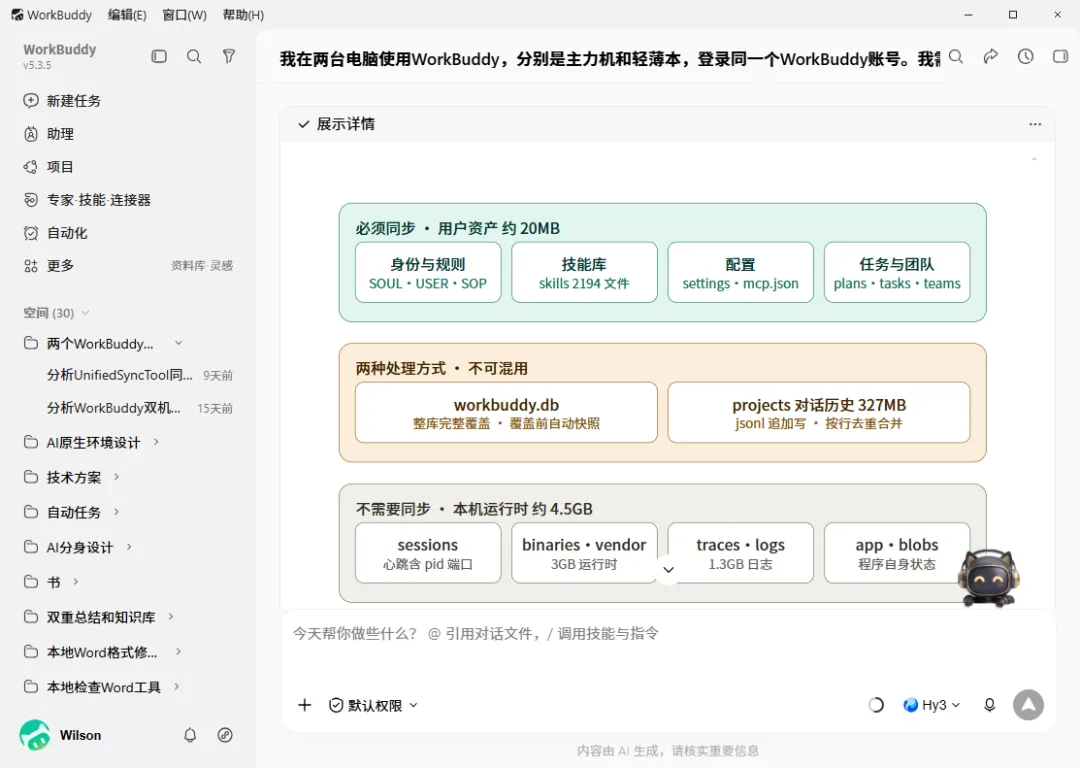Screen dimensions: 1080x768
Task: Send message with arrow button
Action: [1028, 705]
